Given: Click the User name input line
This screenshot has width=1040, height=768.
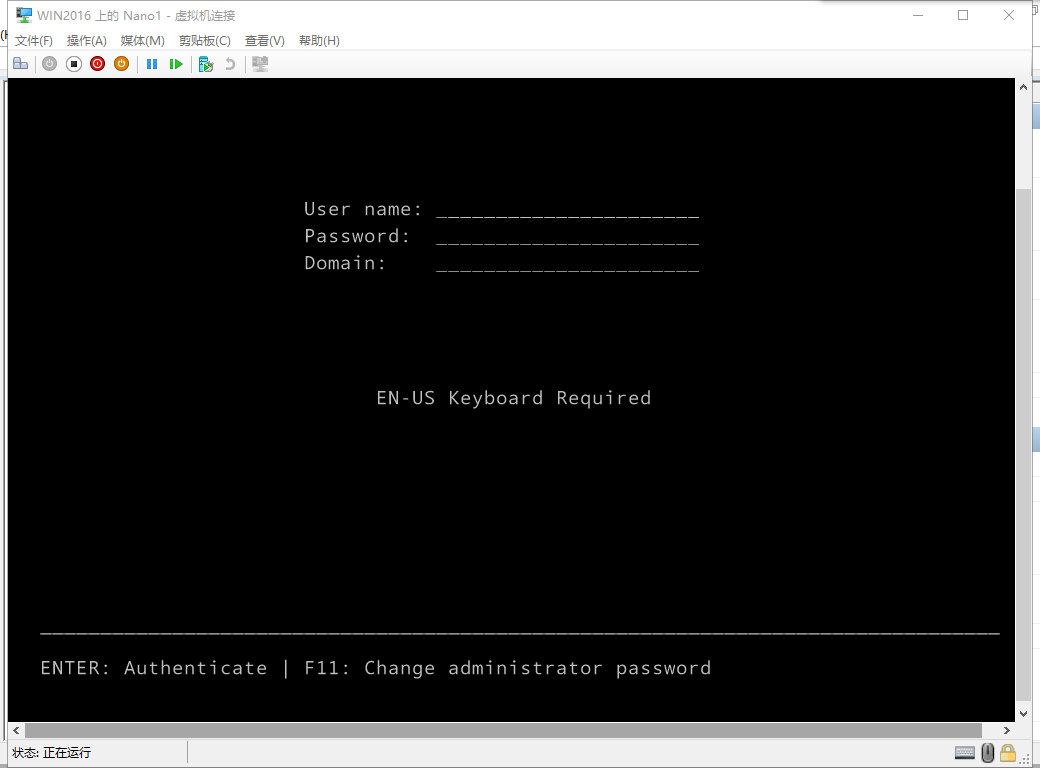Looking at the screenshot, I should pos(568,210).
